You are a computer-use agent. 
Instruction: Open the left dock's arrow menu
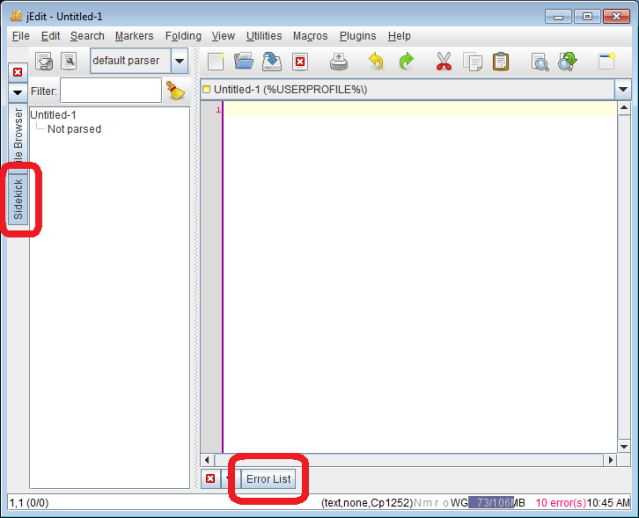pos(18,93)
